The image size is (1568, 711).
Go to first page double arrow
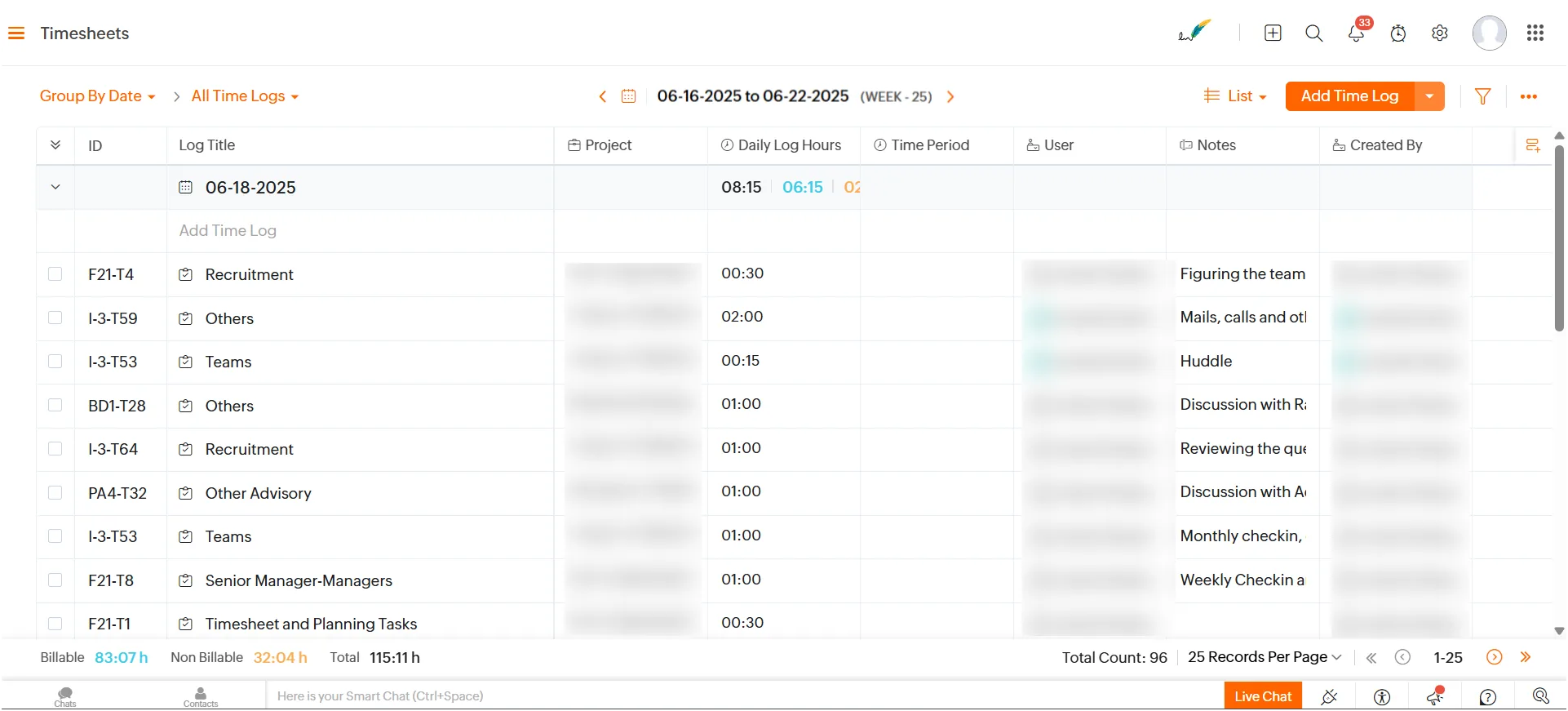point(1371,658)
